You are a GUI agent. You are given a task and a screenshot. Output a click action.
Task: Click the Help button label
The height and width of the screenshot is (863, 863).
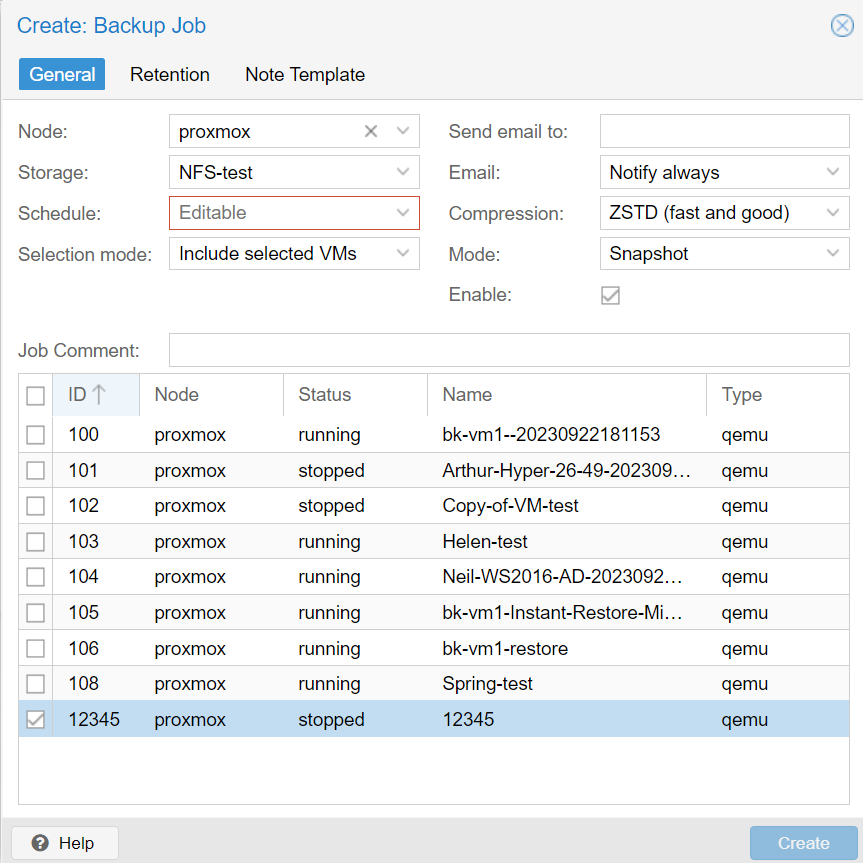tap(77, 843)
